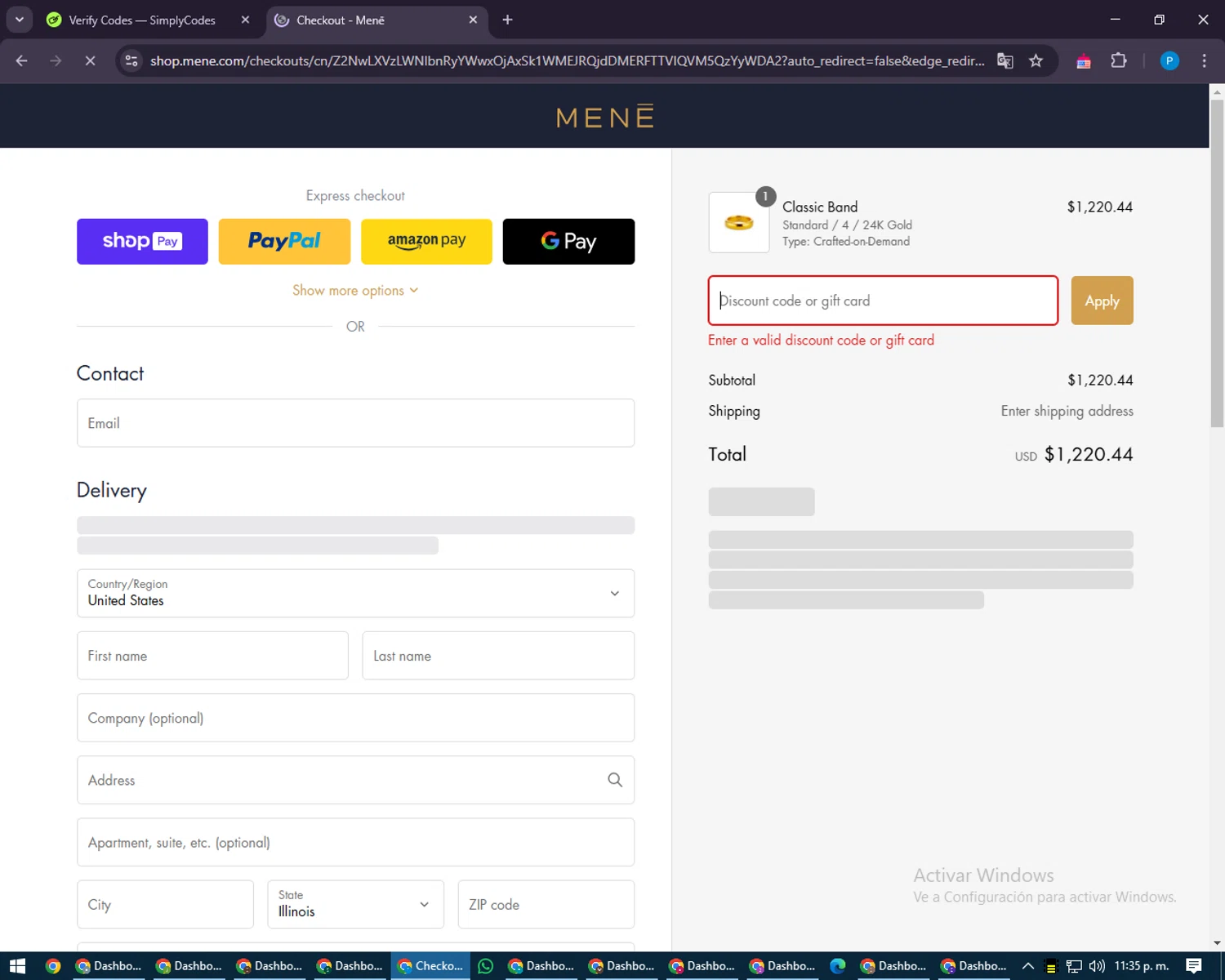Screen dimensions: 1225x980
Task: Close the Checkout - Menē tab
Action: click(x=473, y=20)
